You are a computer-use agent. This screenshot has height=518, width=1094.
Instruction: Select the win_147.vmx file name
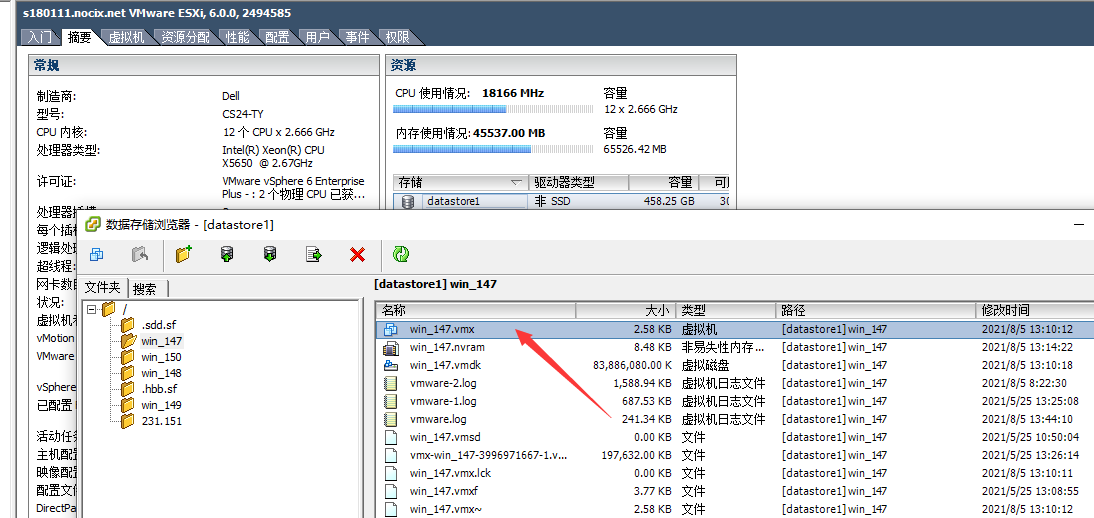pos(444,329)
